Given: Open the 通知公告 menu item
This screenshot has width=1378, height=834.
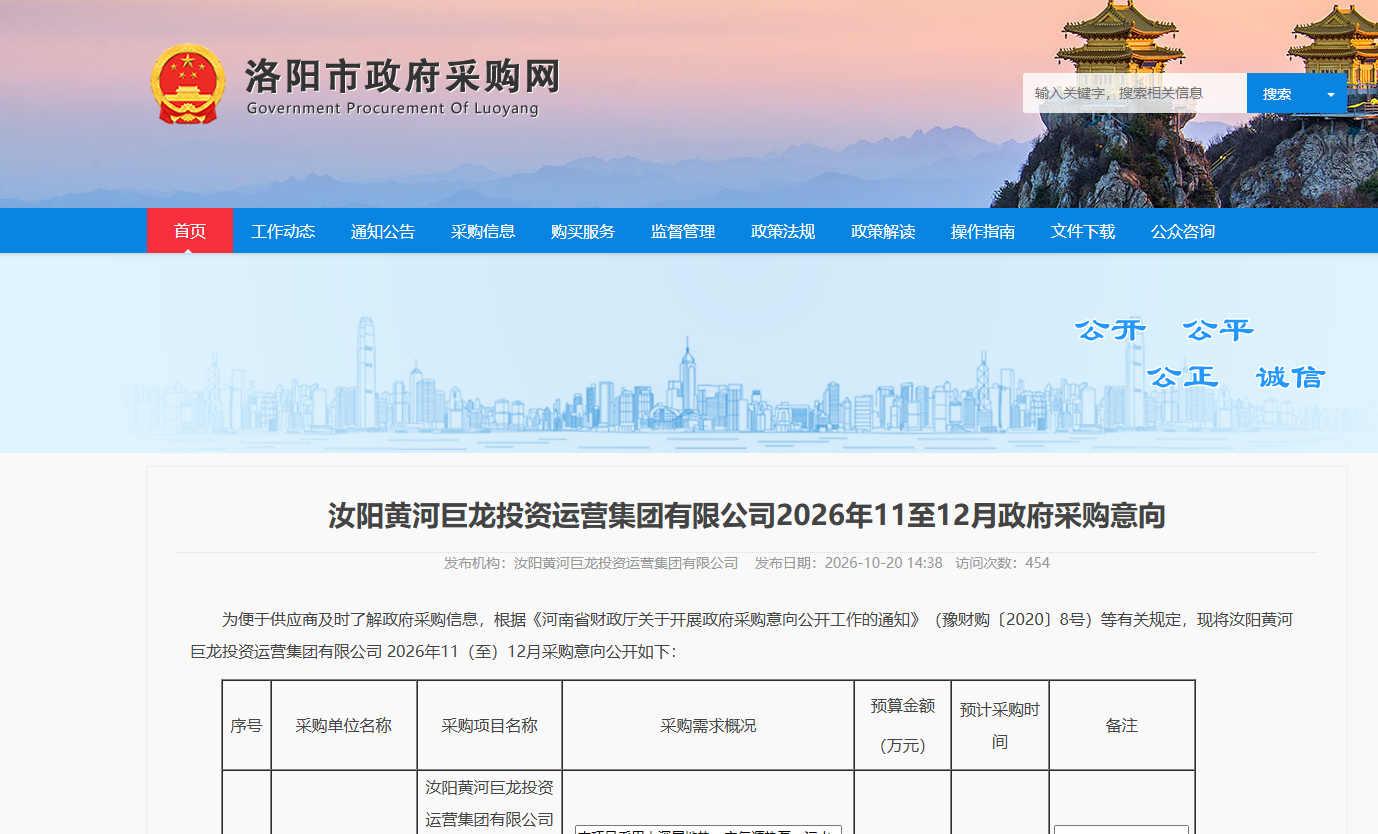Looking at the screenshot, I should tap(383, 231).
